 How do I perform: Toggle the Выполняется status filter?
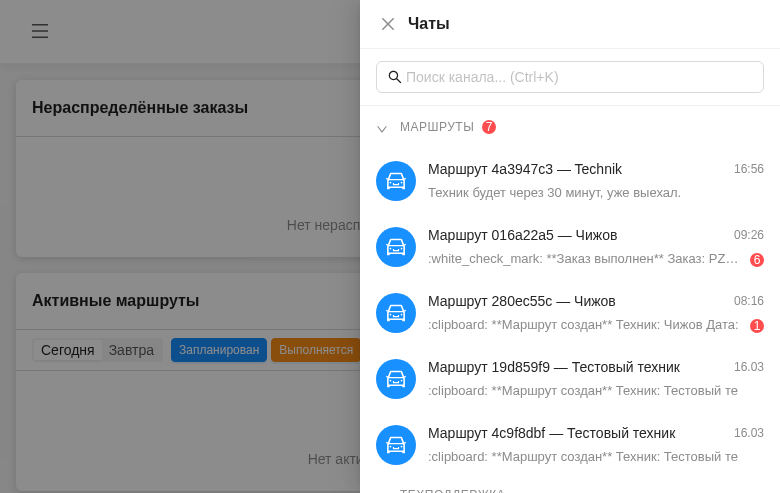pyautogui.click(x=315, y=350)
